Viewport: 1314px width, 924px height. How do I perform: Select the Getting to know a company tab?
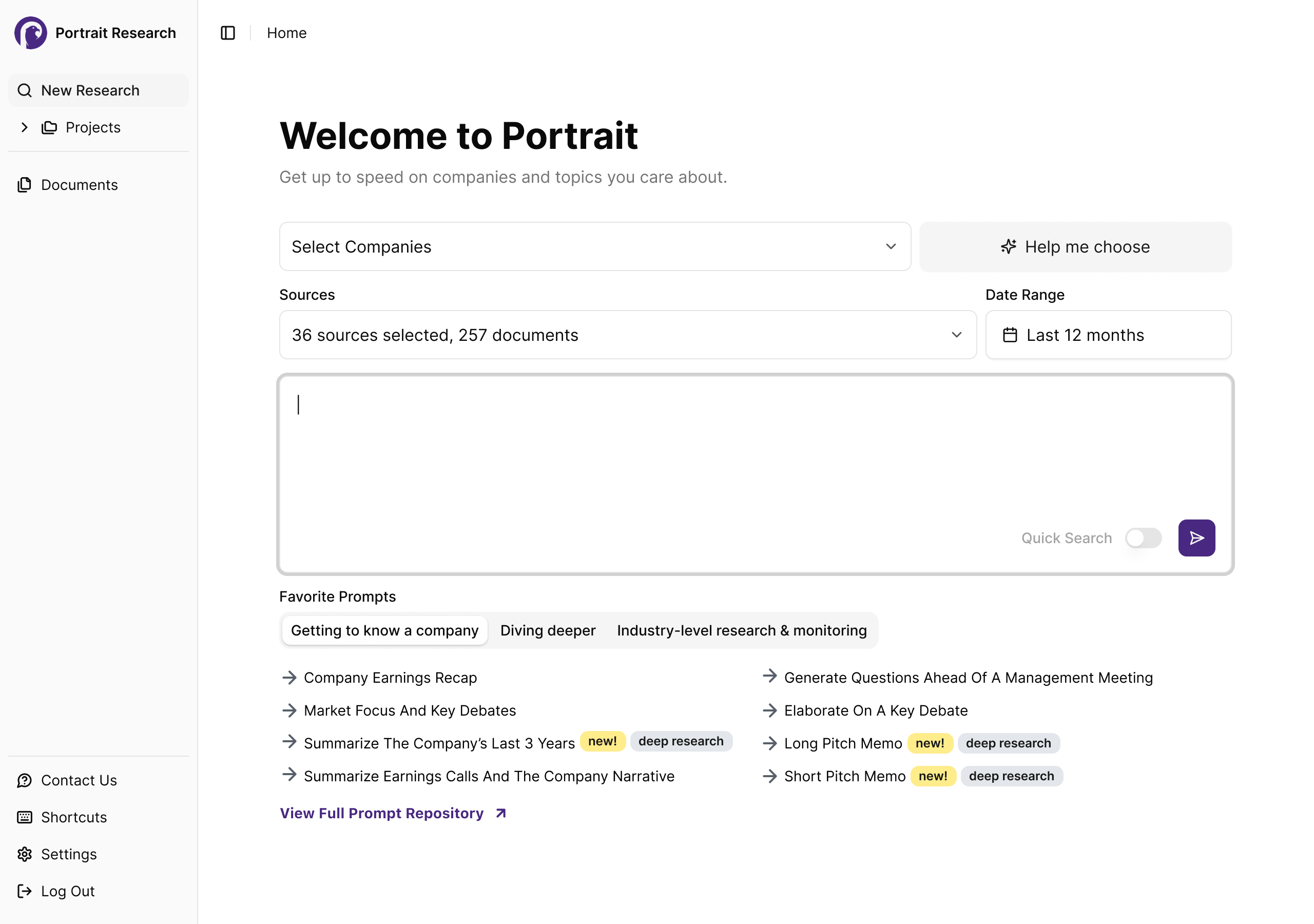[384, 630]
